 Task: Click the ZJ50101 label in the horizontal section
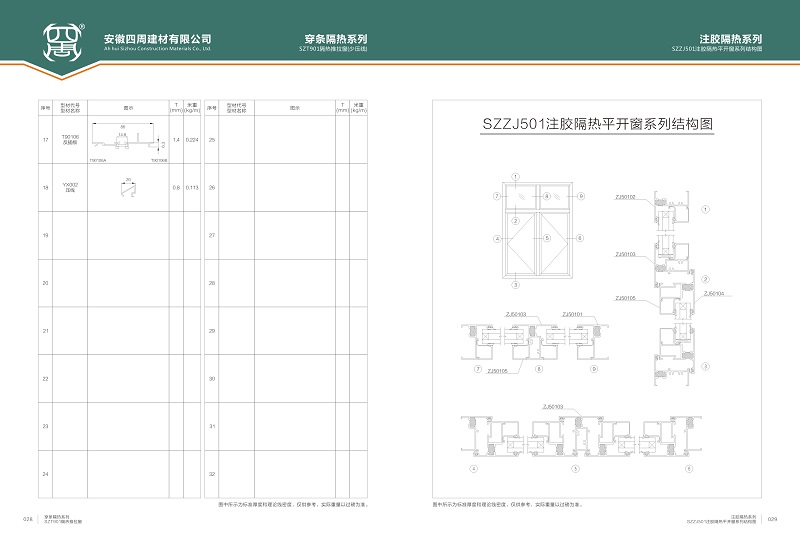pos(572,315)
